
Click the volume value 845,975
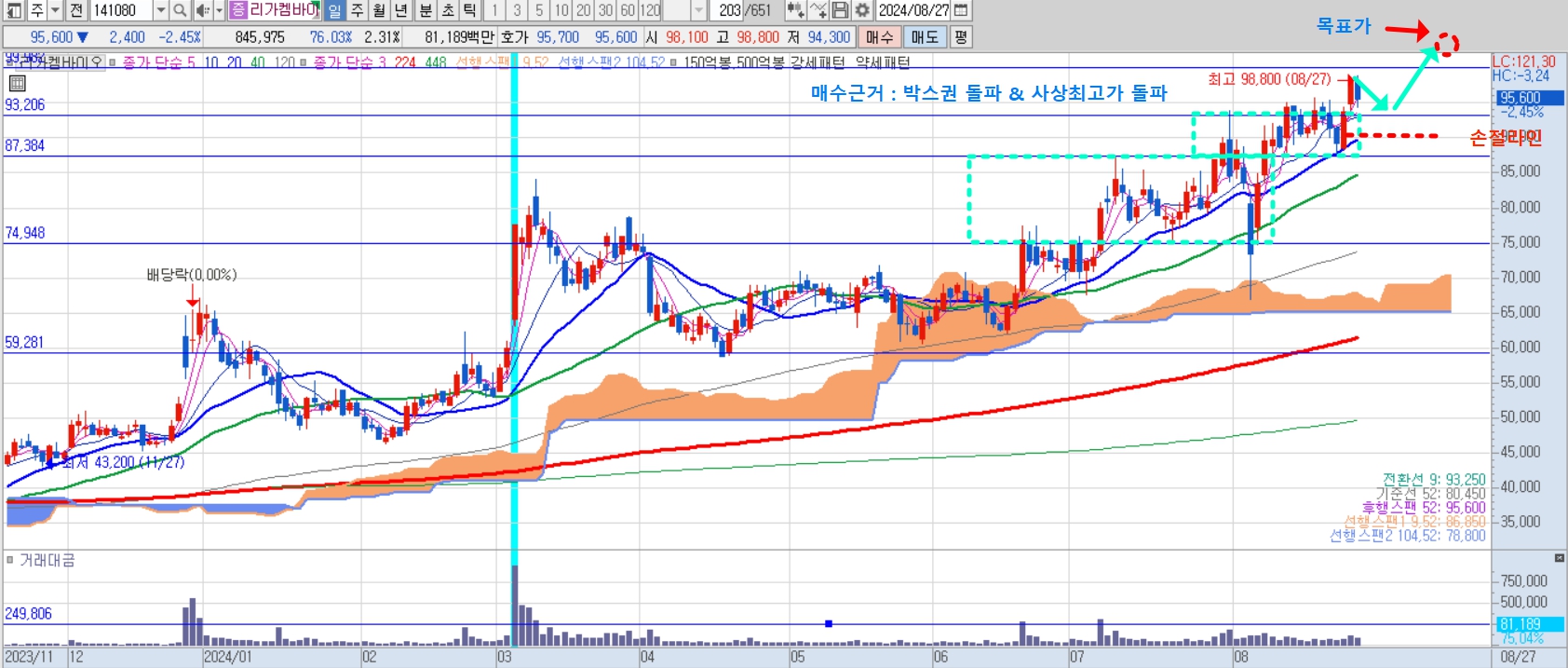[260, 37]
